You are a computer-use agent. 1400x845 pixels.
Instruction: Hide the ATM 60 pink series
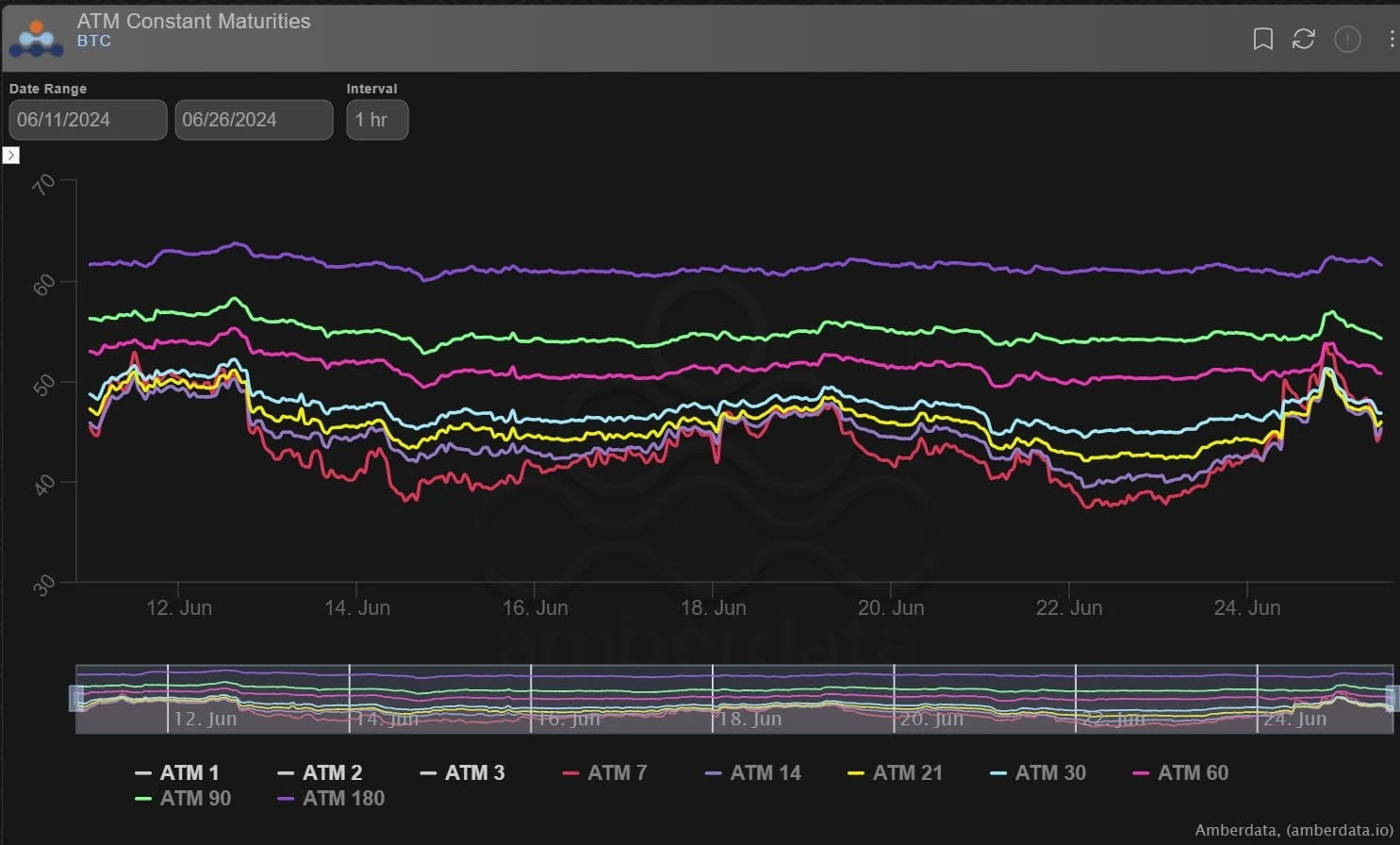pyautogui.click(x=1180, y=773)
